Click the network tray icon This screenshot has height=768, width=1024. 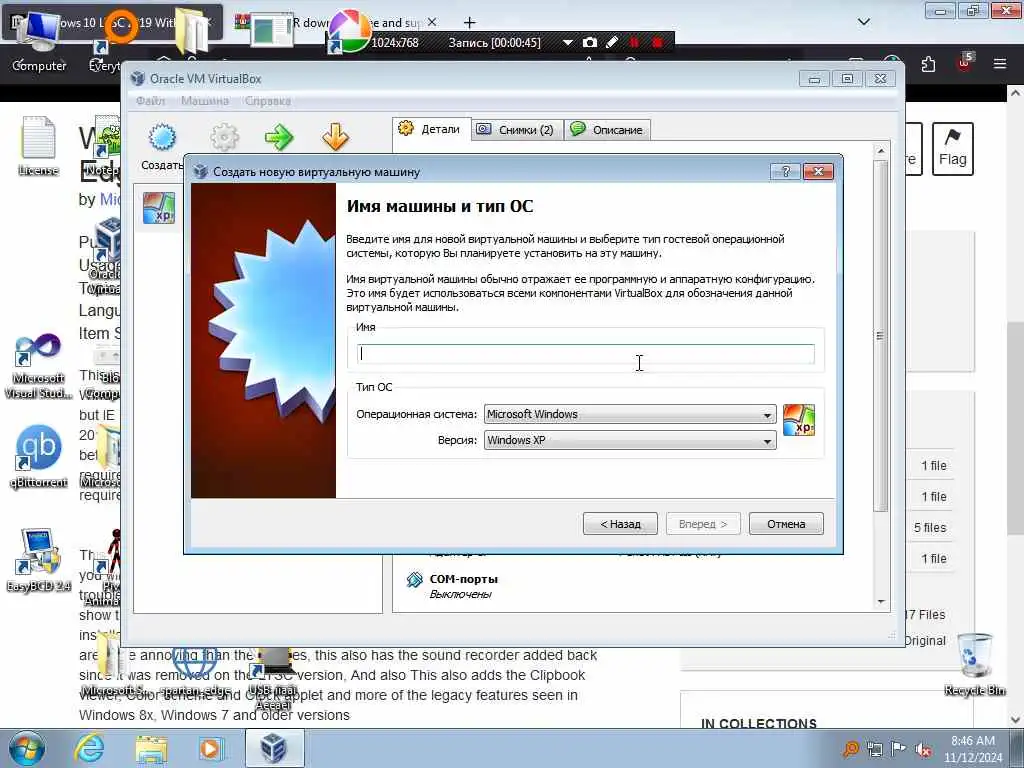point(874,749)
